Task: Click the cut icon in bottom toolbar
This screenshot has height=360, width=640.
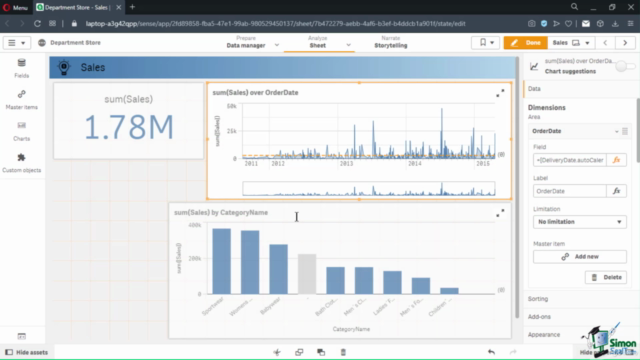Action: click(x=277, y=352)
